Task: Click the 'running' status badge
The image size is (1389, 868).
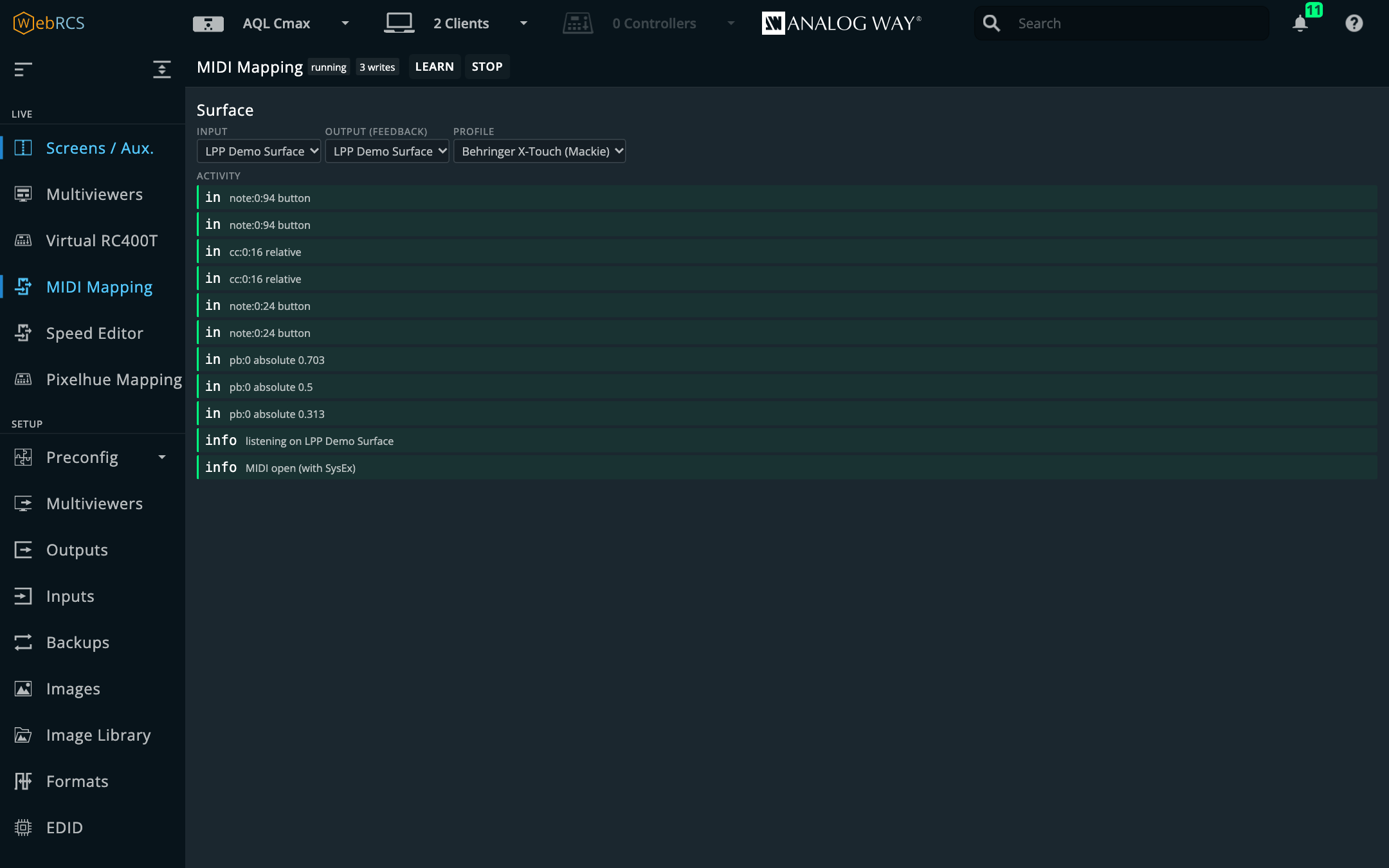Action: 329,67
